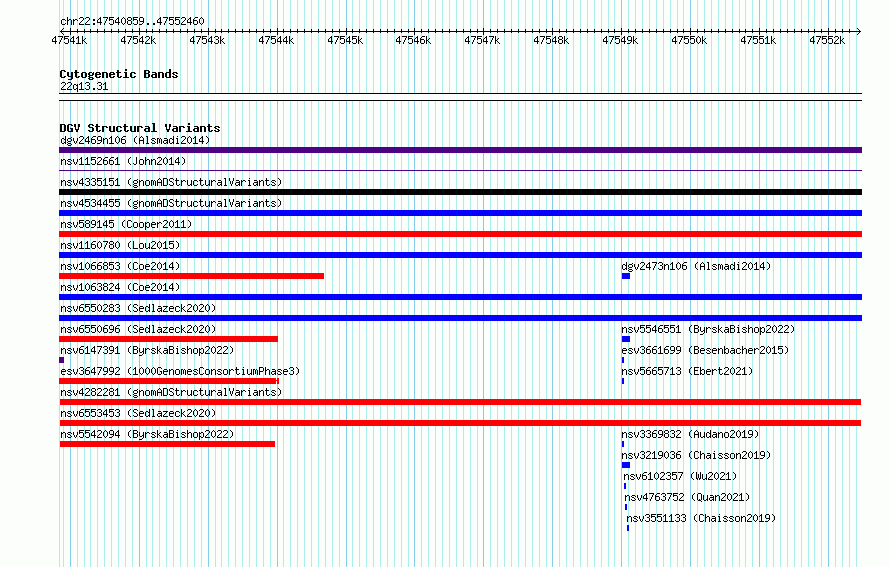Screen dimensions: 890x567
Task: Click nsv6102357 (Wu2021) label
Action: pyautogui.click(x=681, y=476)
